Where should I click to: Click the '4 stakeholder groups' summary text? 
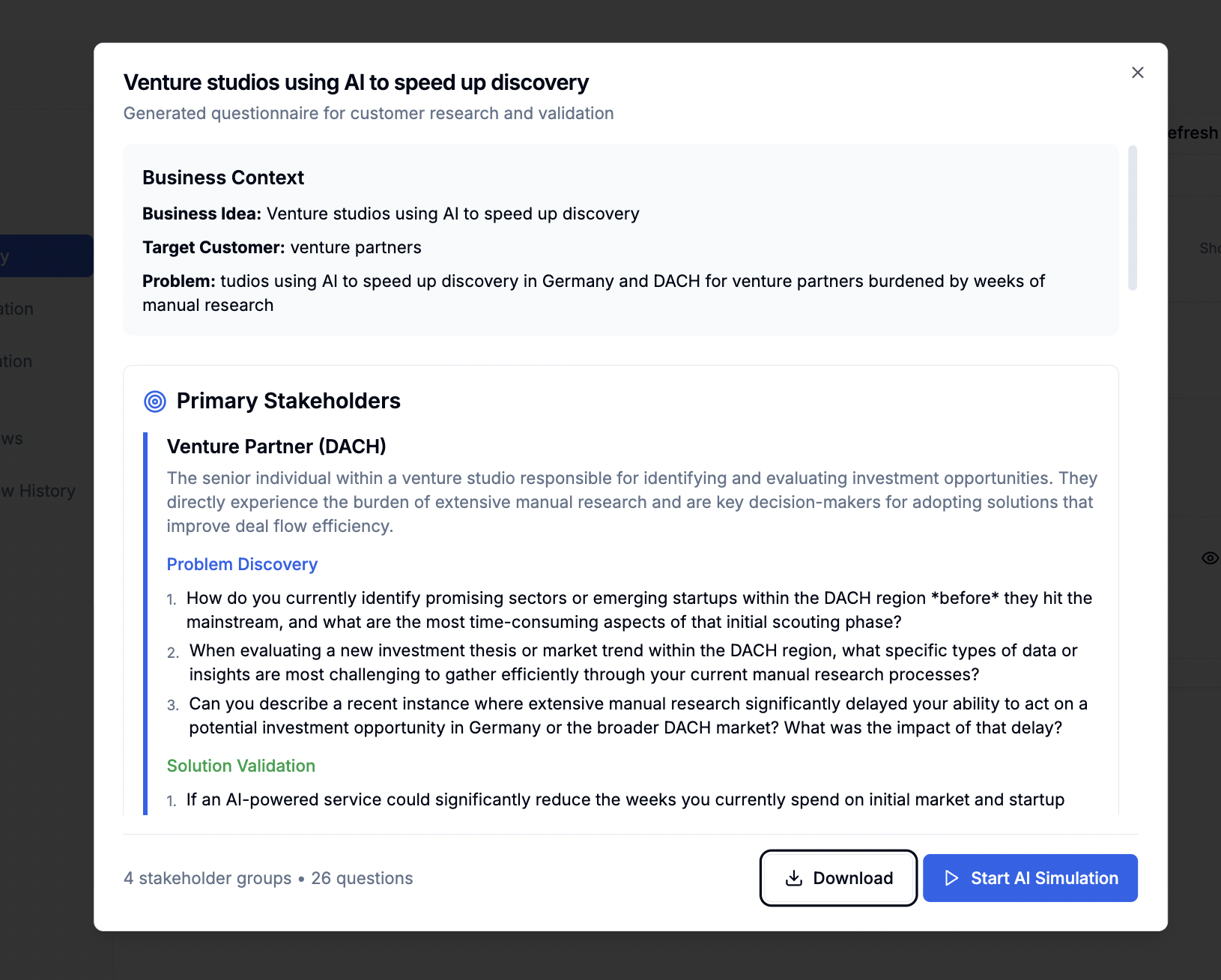click(x=207, y=877)
